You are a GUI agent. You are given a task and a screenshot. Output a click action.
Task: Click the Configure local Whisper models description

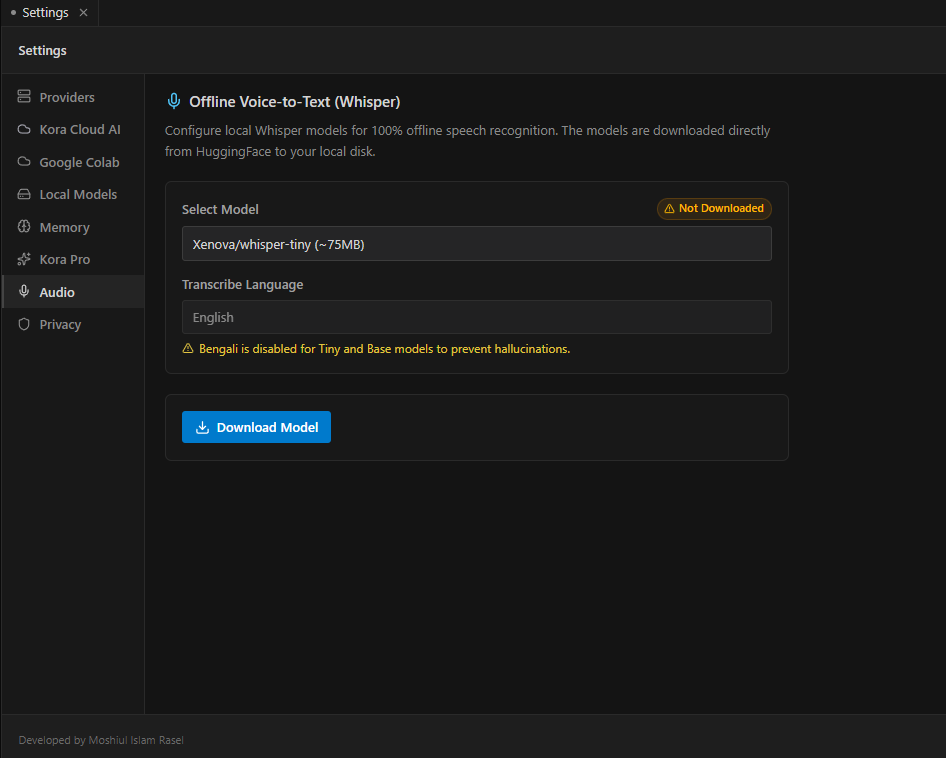click(x=468, y=141)
